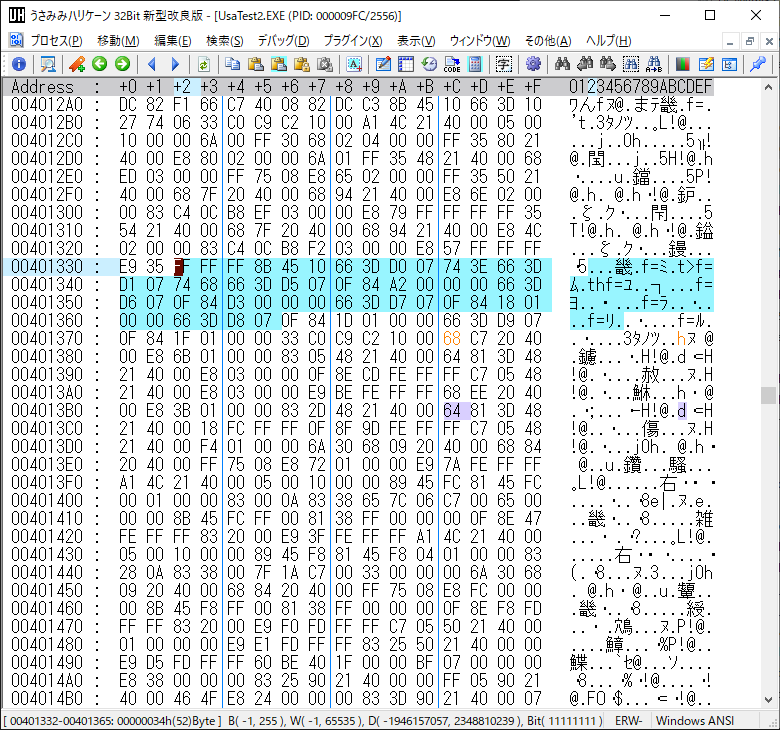Screen dimensions: 780x730
Task: Click the CODE toolbar icon
Action: [451, 63]
